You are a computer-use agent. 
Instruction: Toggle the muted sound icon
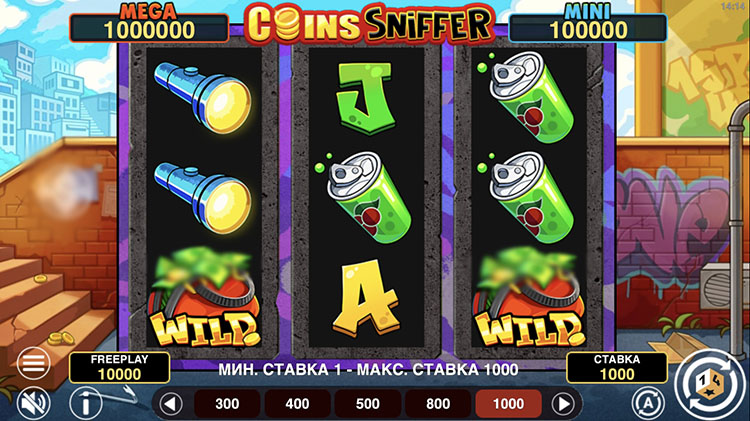click(33, 403)
